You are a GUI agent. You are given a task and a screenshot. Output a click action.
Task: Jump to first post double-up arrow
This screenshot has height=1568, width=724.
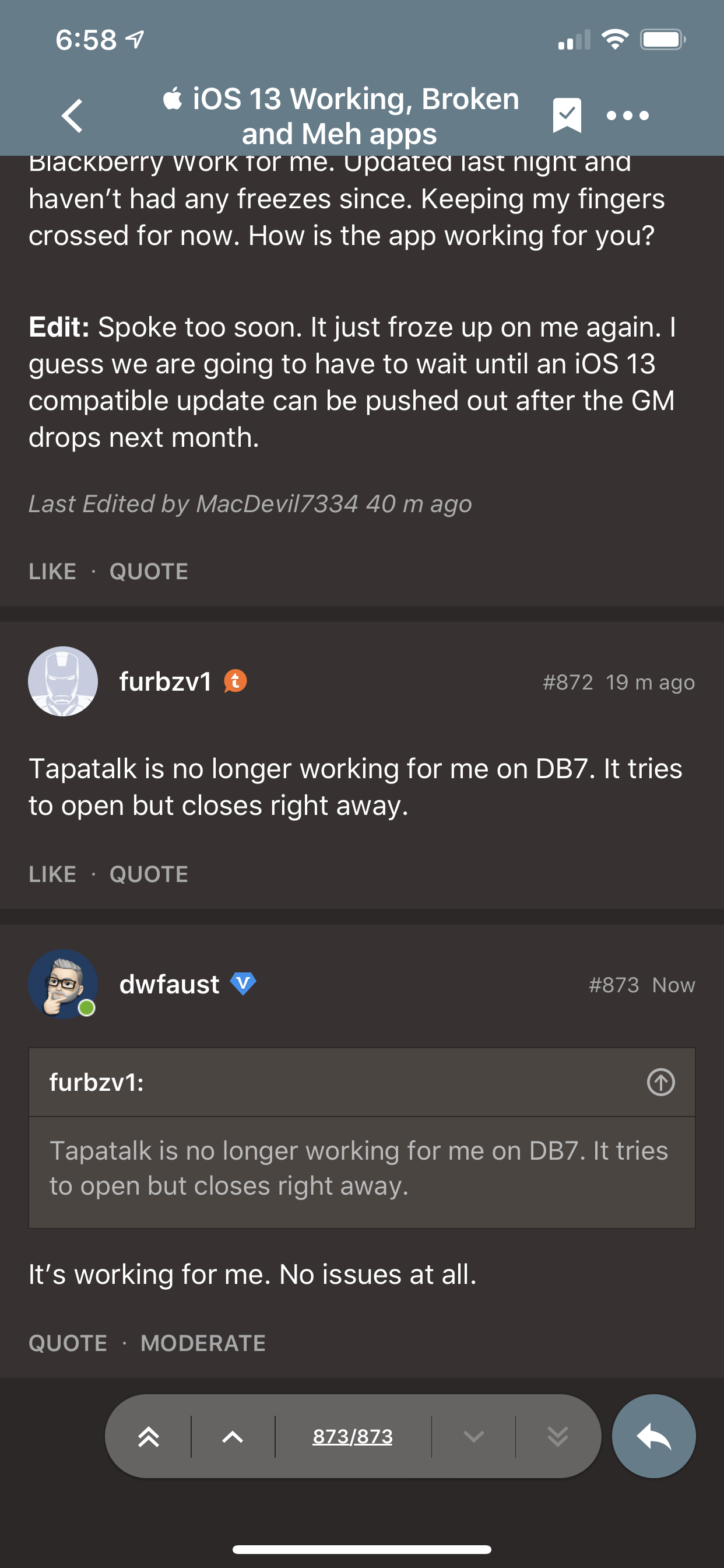(149, 1437)
